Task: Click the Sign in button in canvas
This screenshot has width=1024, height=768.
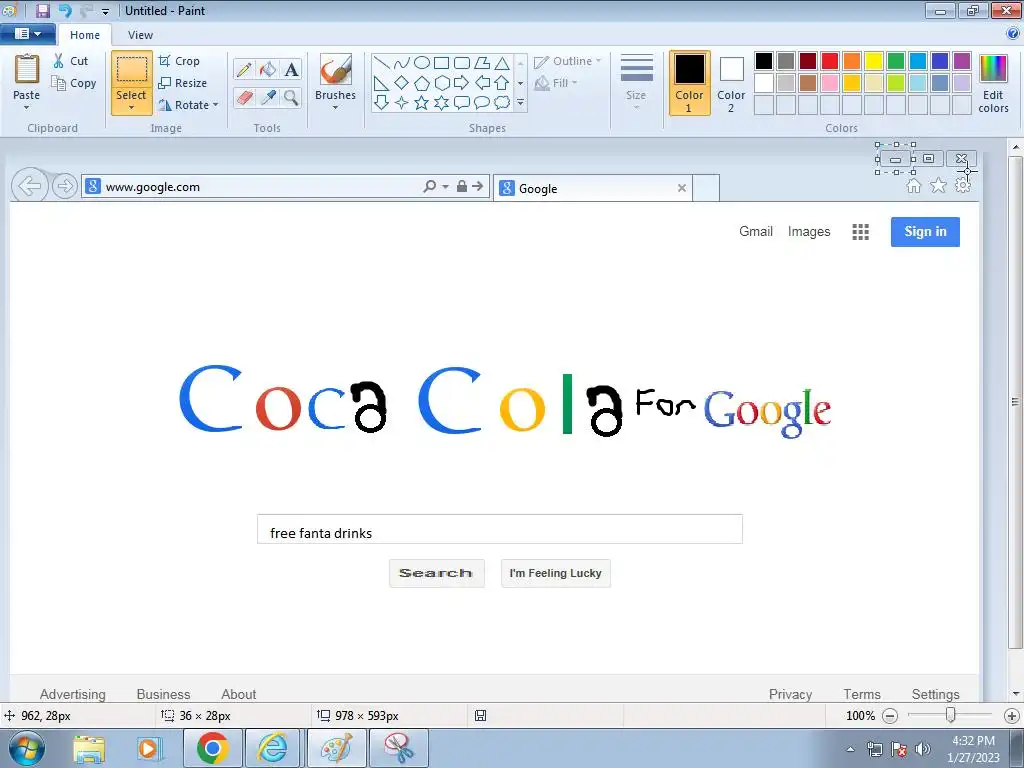Action: click(x=925, y=232)
